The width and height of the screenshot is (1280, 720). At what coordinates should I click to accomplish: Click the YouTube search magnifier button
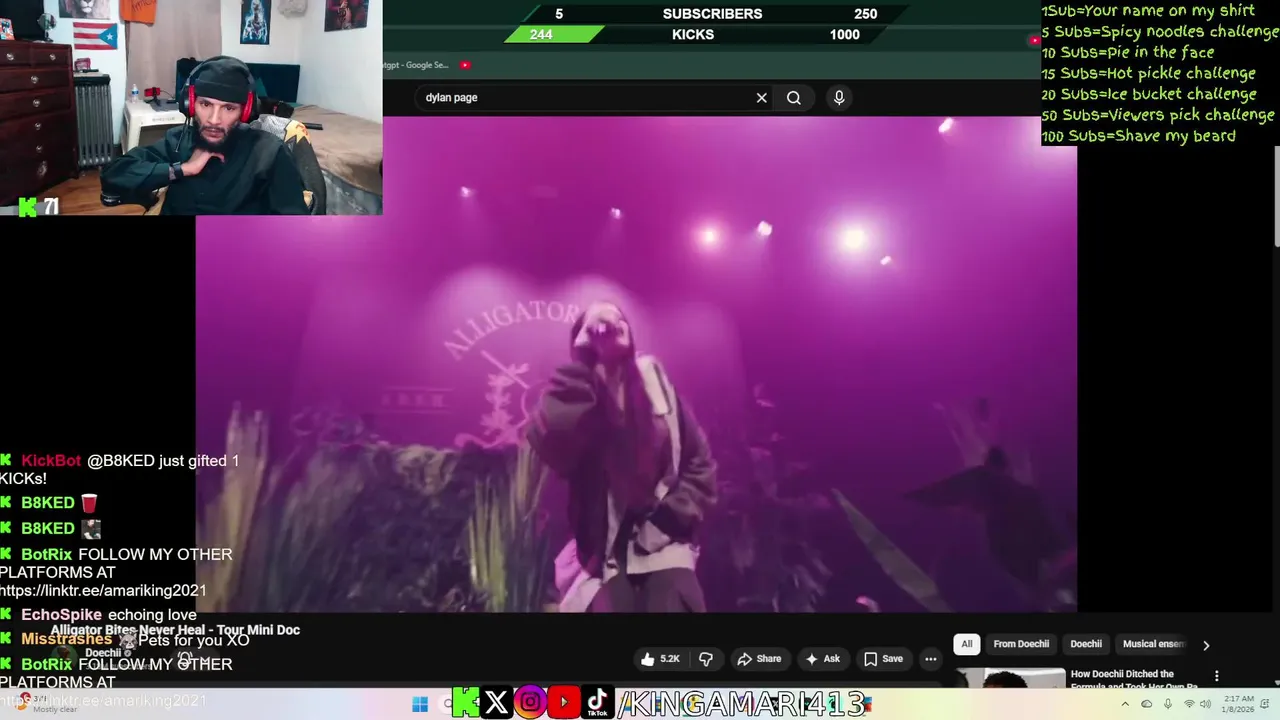pyautogui.click(x=794, y=98)
